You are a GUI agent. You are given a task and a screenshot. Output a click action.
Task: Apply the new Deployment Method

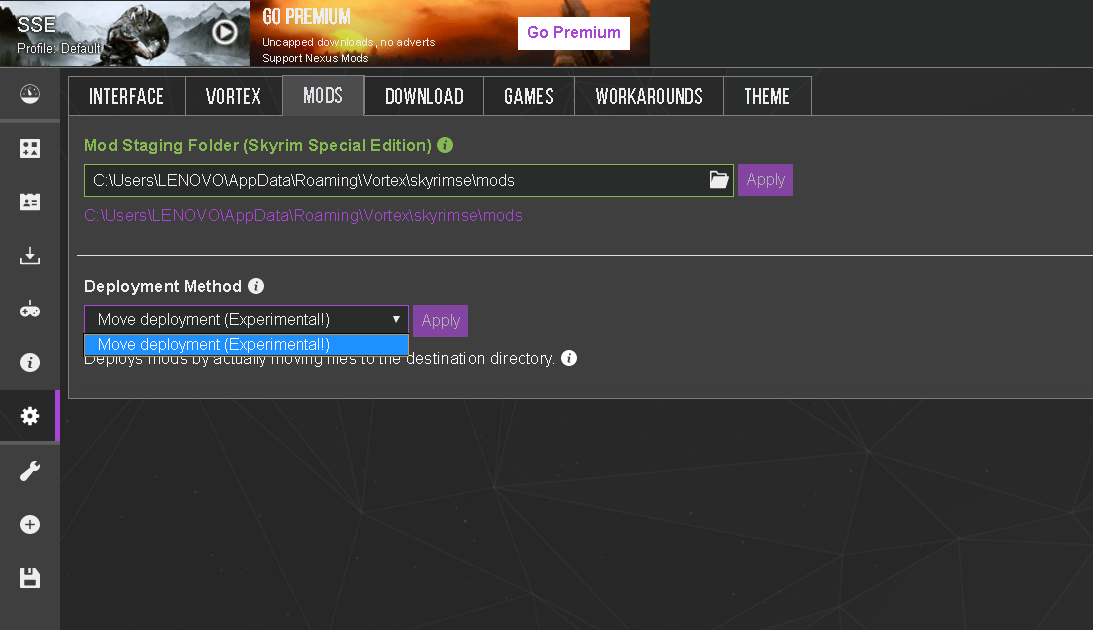coord(440,320)
